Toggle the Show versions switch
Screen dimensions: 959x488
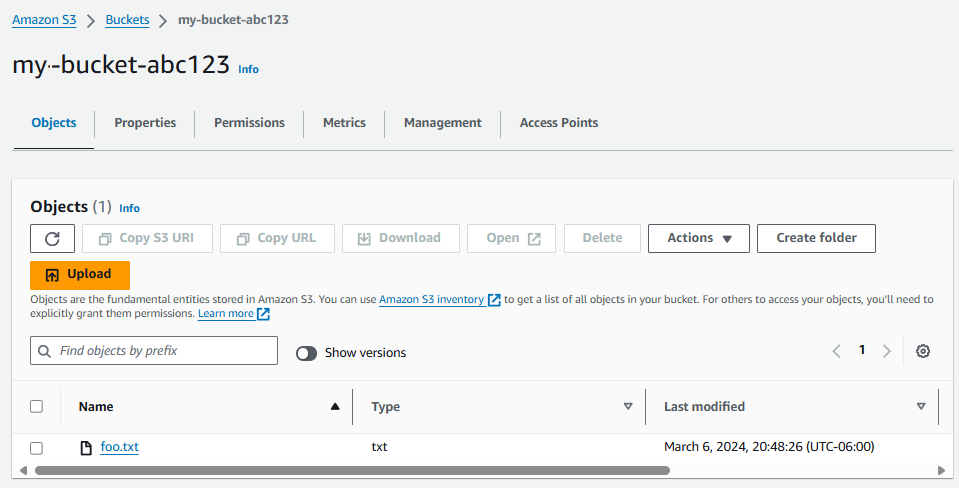coord(306,353)
